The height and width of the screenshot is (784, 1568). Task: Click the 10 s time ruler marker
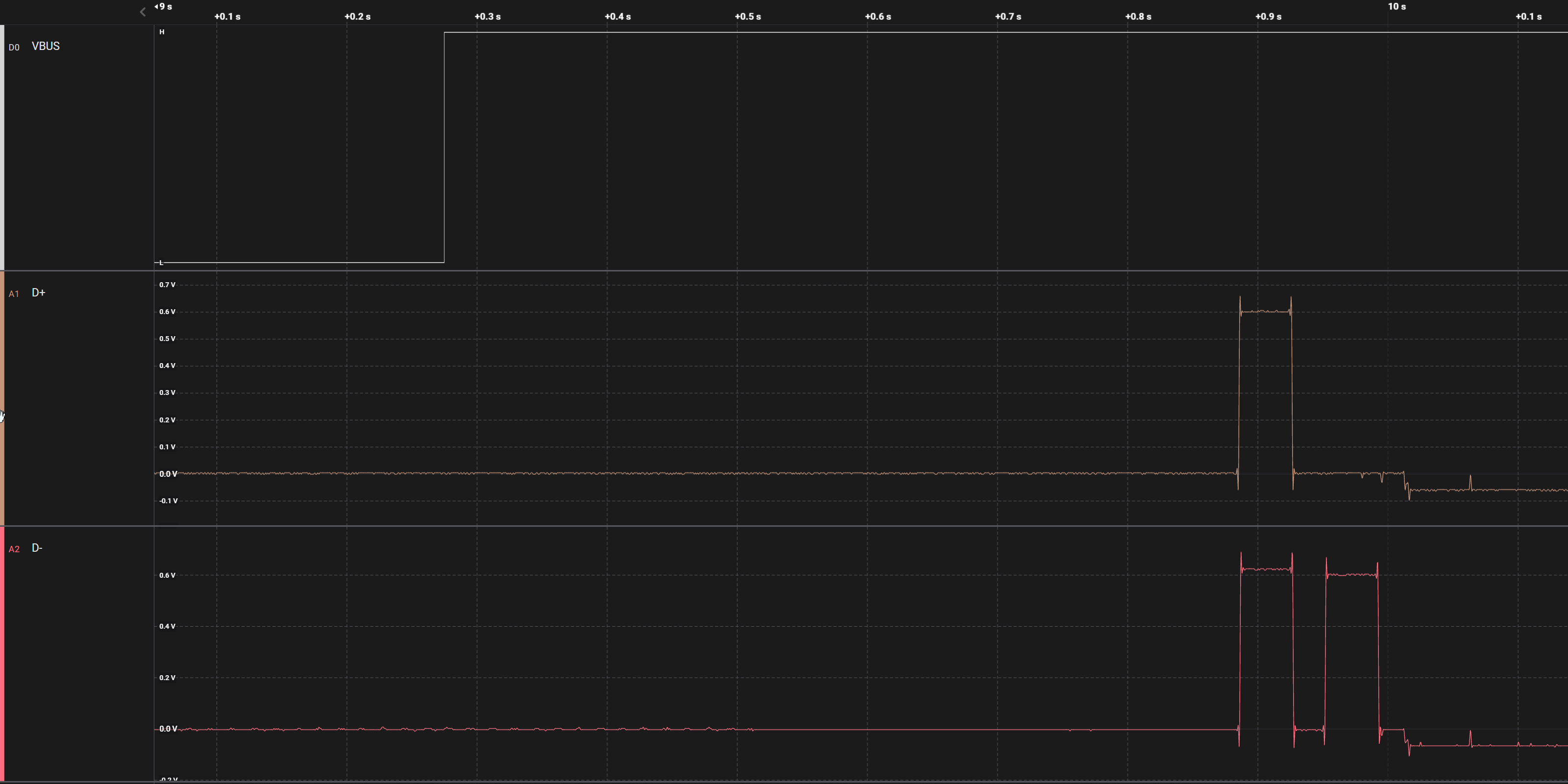pyautogui.click(x=1396, y=7)
